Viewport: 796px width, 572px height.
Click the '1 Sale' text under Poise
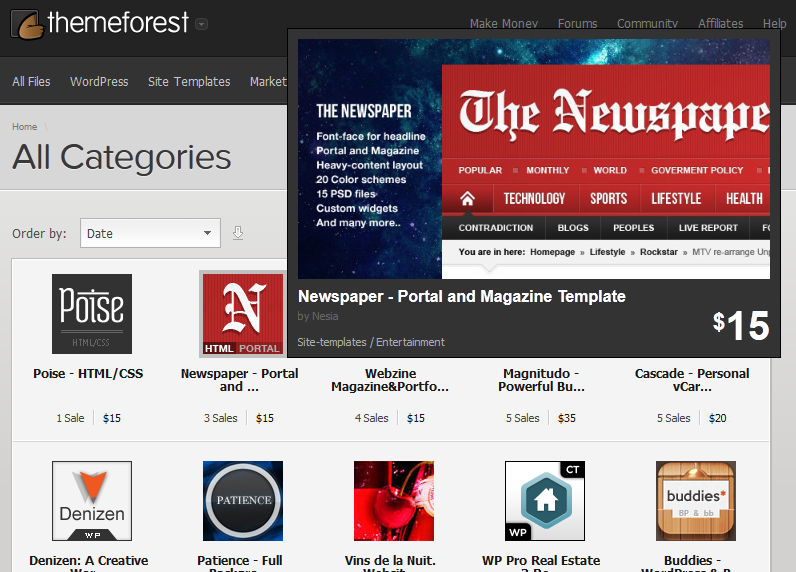tap(71, 418)
